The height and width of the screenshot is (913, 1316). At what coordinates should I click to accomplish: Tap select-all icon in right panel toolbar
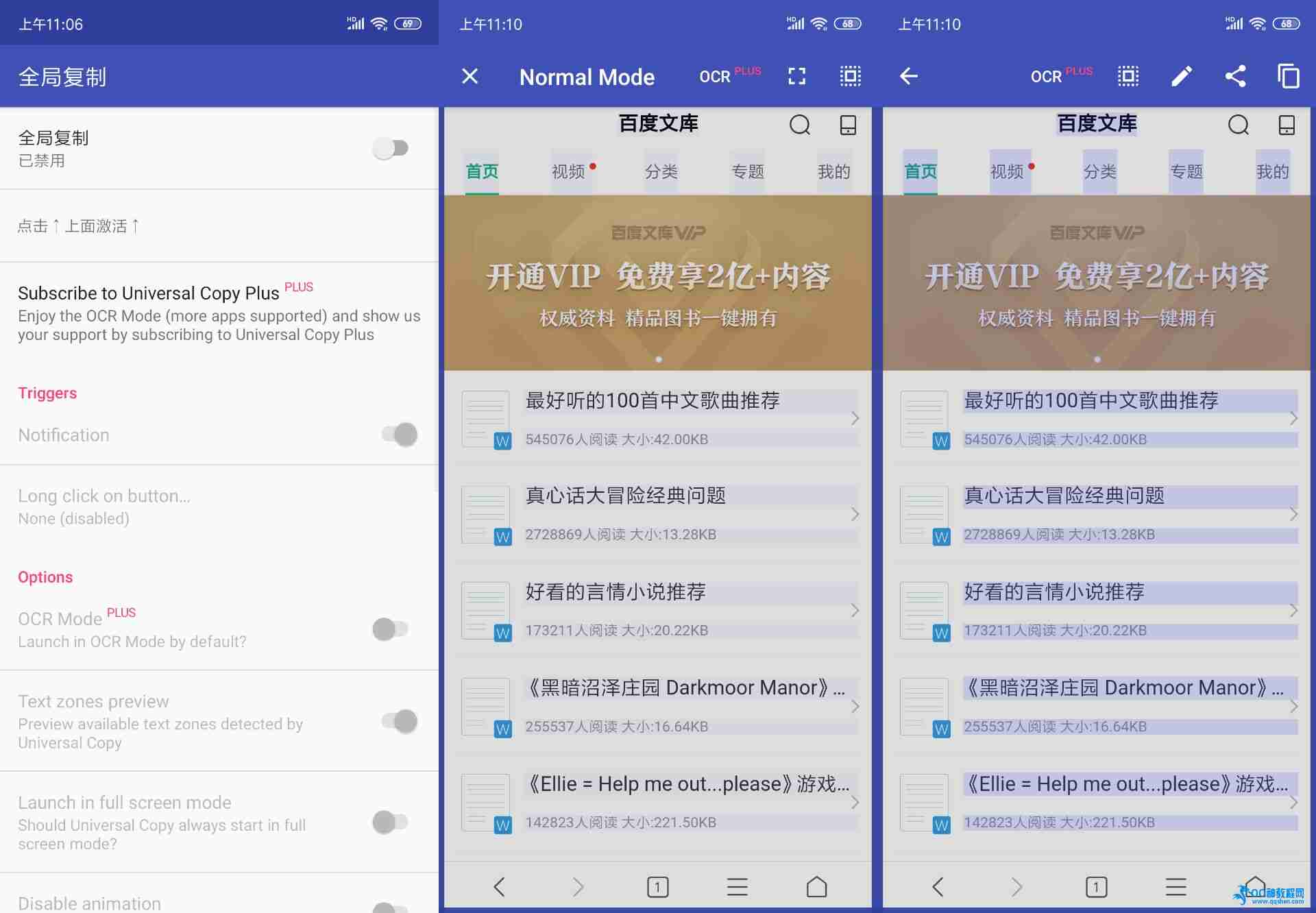click(x=1128, y=76)
